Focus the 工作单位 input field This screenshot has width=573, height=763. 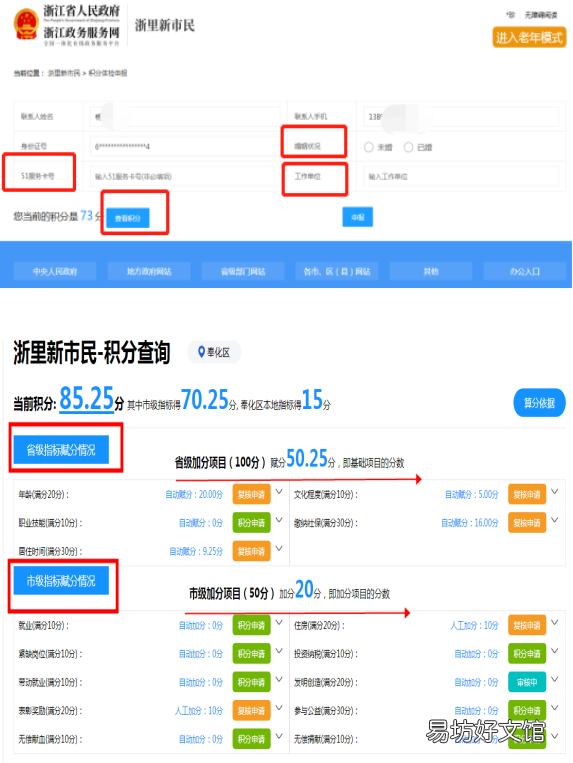[461, 176]
